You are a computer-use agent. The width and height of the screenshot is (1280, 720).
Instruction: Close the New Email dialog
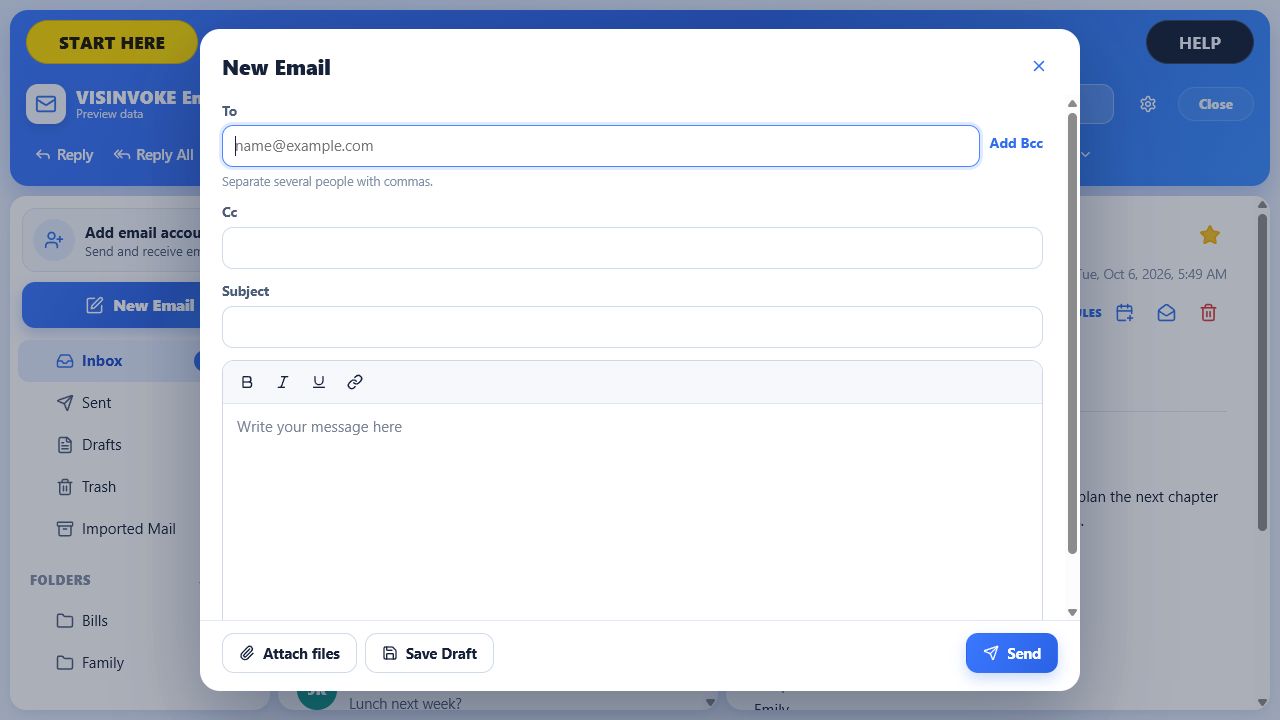(x=1039, y=66)
